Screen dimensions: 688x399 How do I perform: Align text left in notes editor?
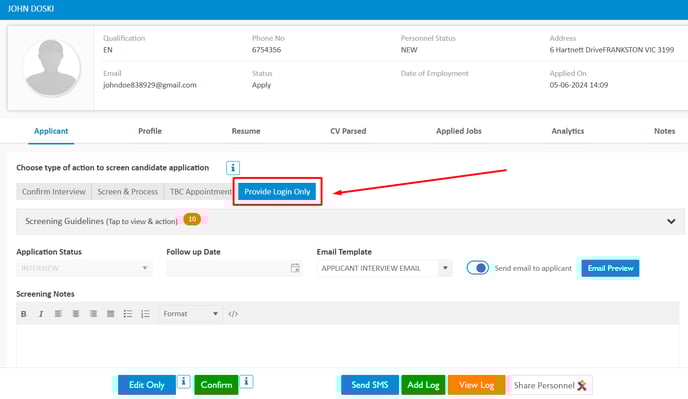58,314
